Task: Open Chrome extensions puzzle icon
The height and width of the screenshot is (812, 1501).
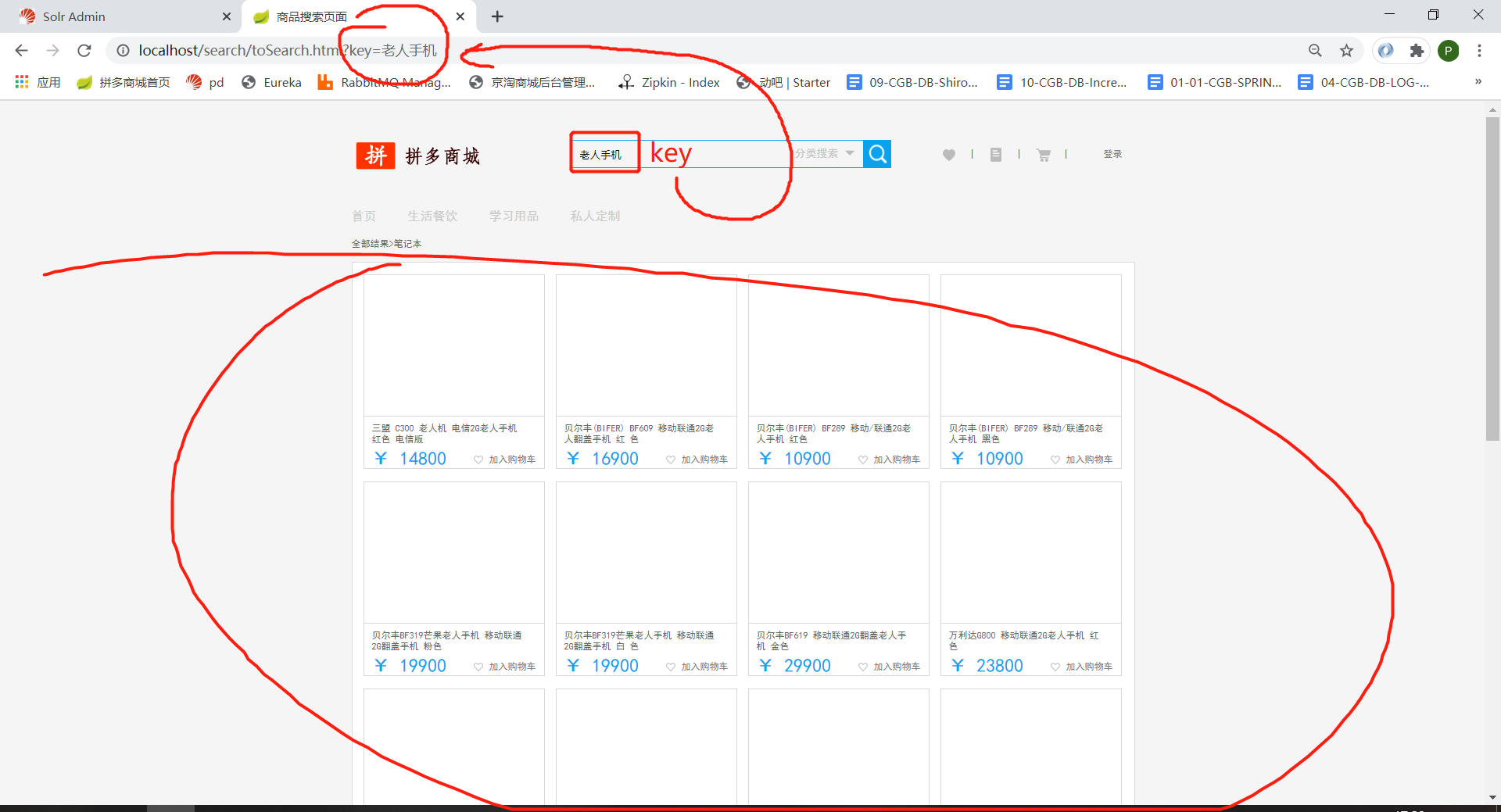Action: click(1417, 51)
